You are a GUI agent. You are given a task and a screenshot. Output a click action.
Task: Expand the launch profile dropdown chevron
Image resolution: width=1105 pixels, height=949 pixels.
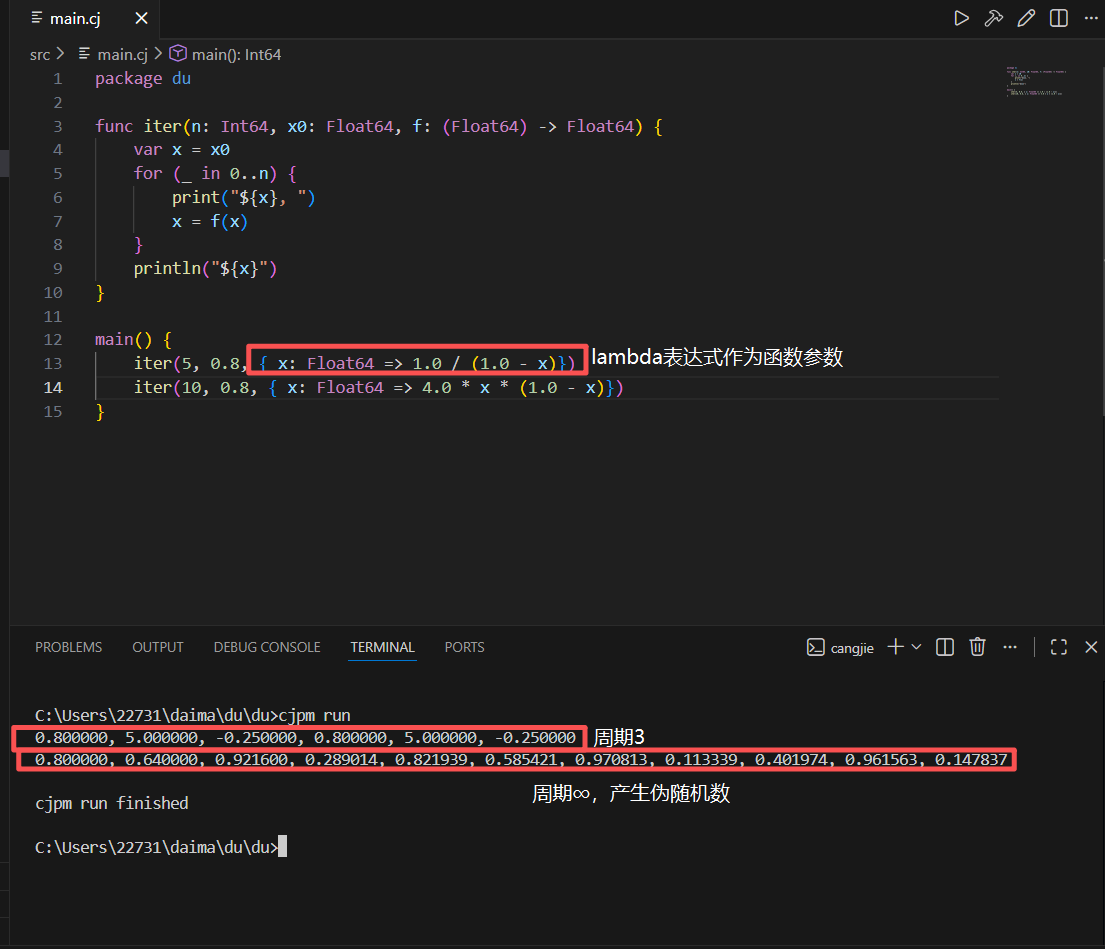pos(916,647)
